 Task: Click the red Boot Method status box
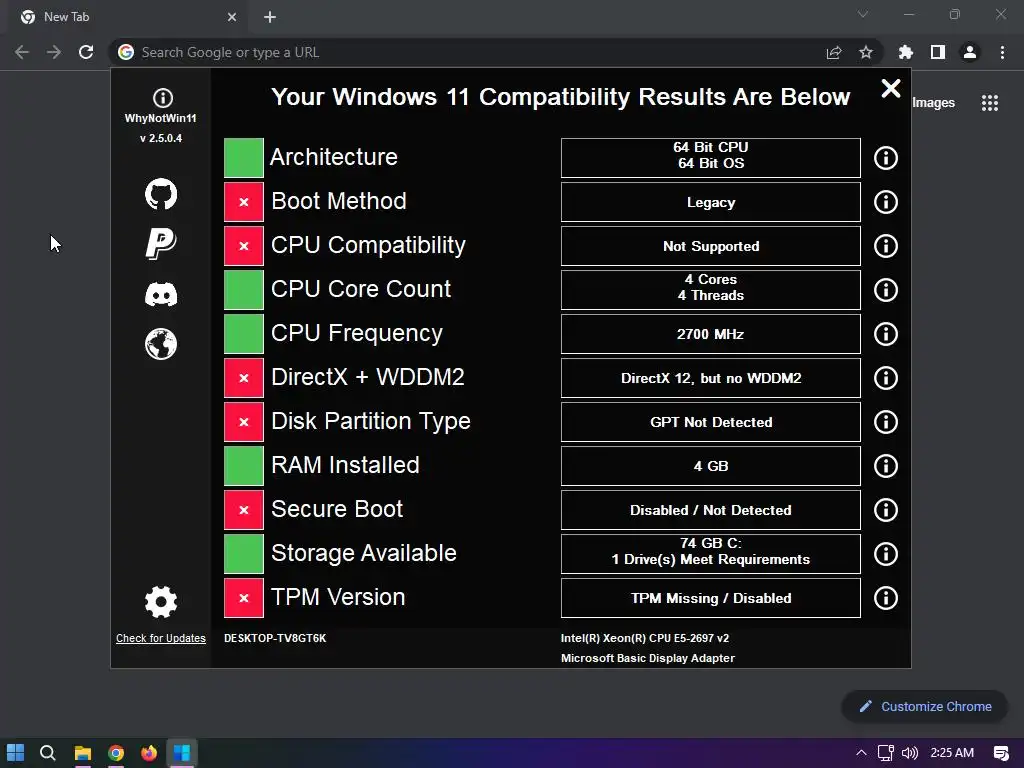[244, 202]
